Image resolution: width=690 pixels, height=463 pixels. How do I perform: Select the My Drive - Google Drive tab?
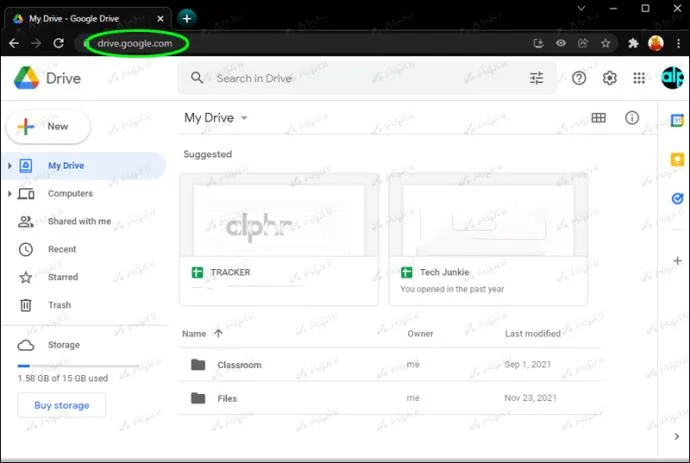click(88, 18)
